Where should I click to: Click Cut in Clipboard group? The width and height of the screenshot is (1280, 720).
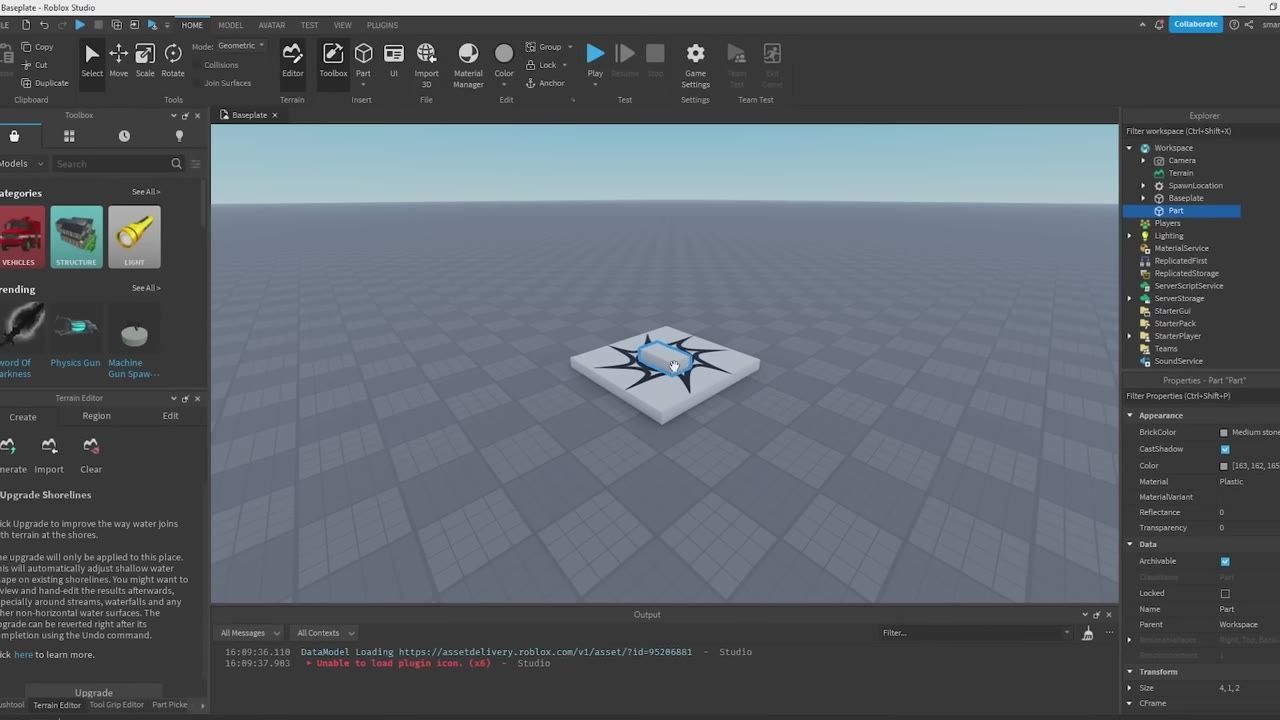pos(33,65)
